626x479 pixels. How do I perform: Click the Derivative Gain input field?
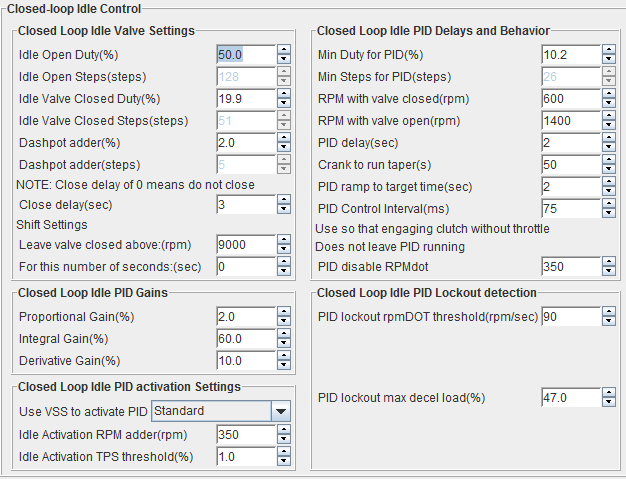tap(246, 361)
